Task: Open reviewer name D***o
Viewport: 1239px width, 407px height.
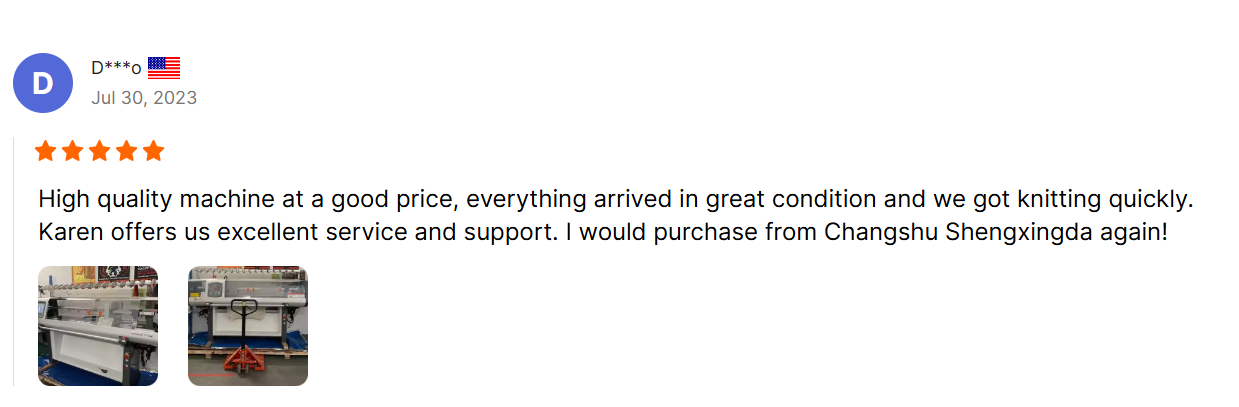Action: coord(116,68)
